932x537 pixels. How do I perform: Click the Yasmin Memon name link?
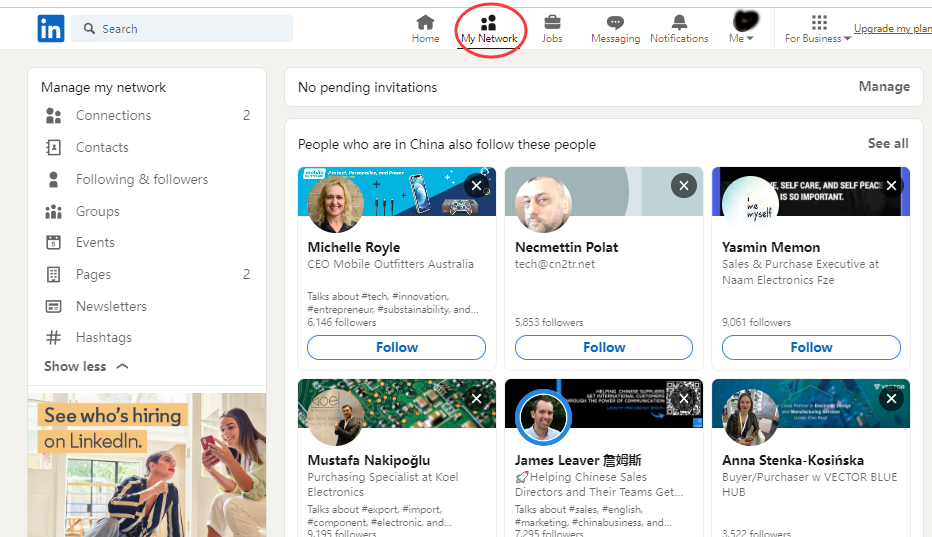tap(771, 247)
